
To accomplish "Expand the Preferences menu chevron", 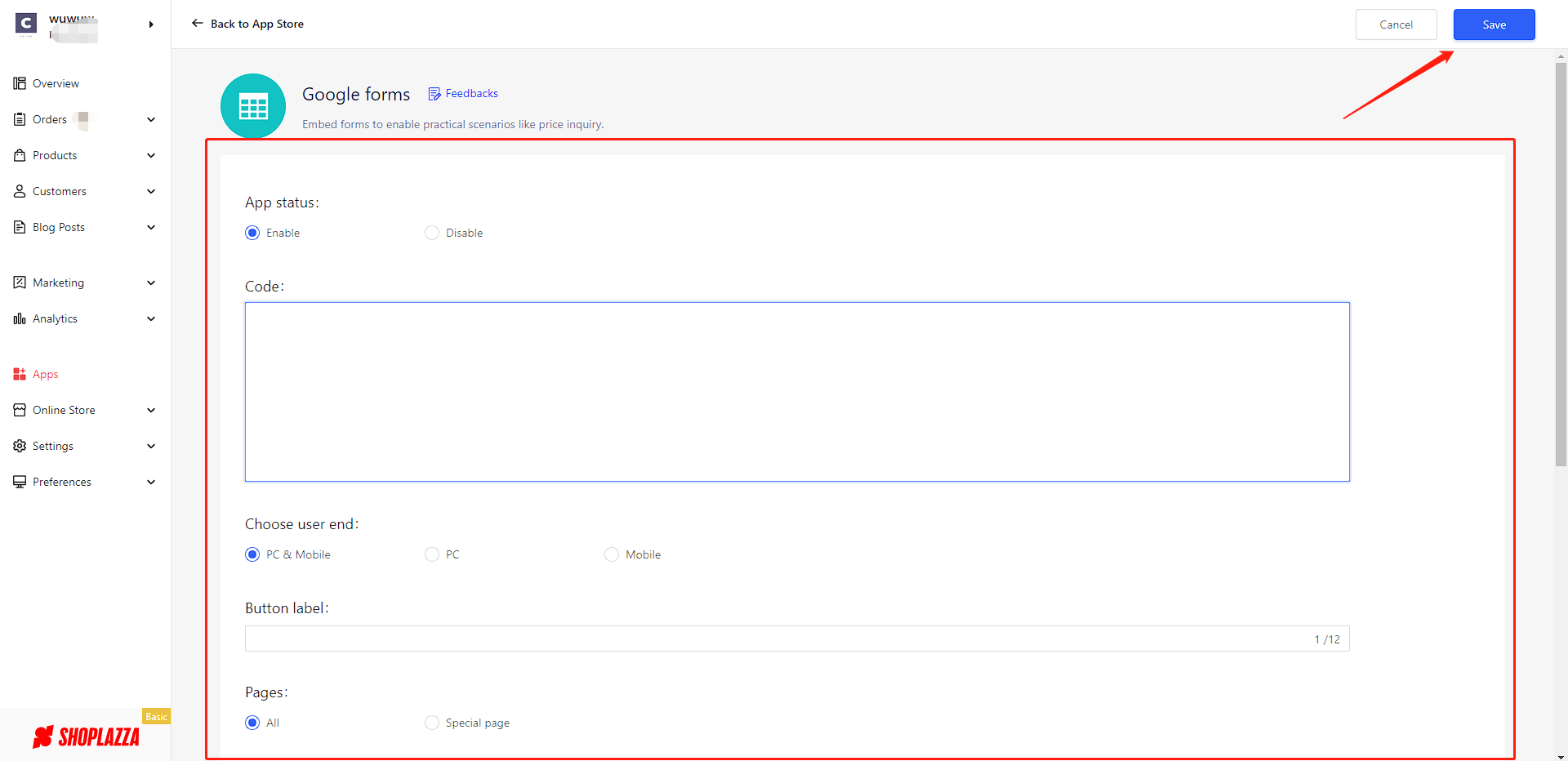I will (151, 482).
